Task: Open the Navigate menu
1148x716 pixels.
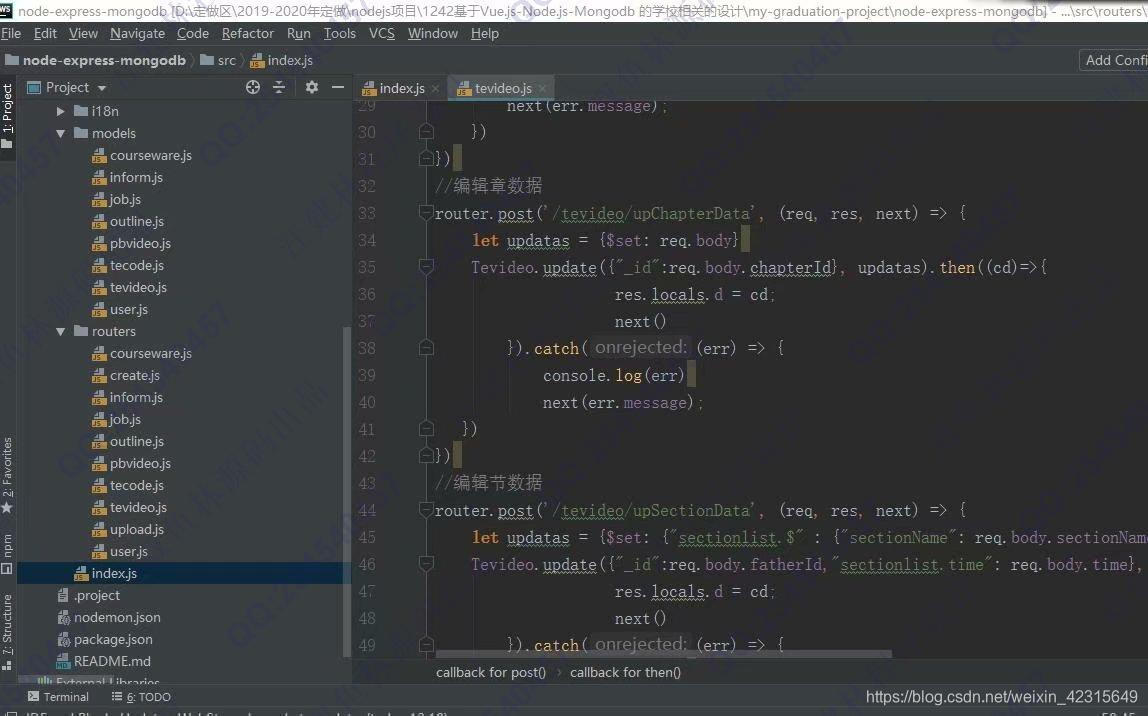Action: (138, 34)
